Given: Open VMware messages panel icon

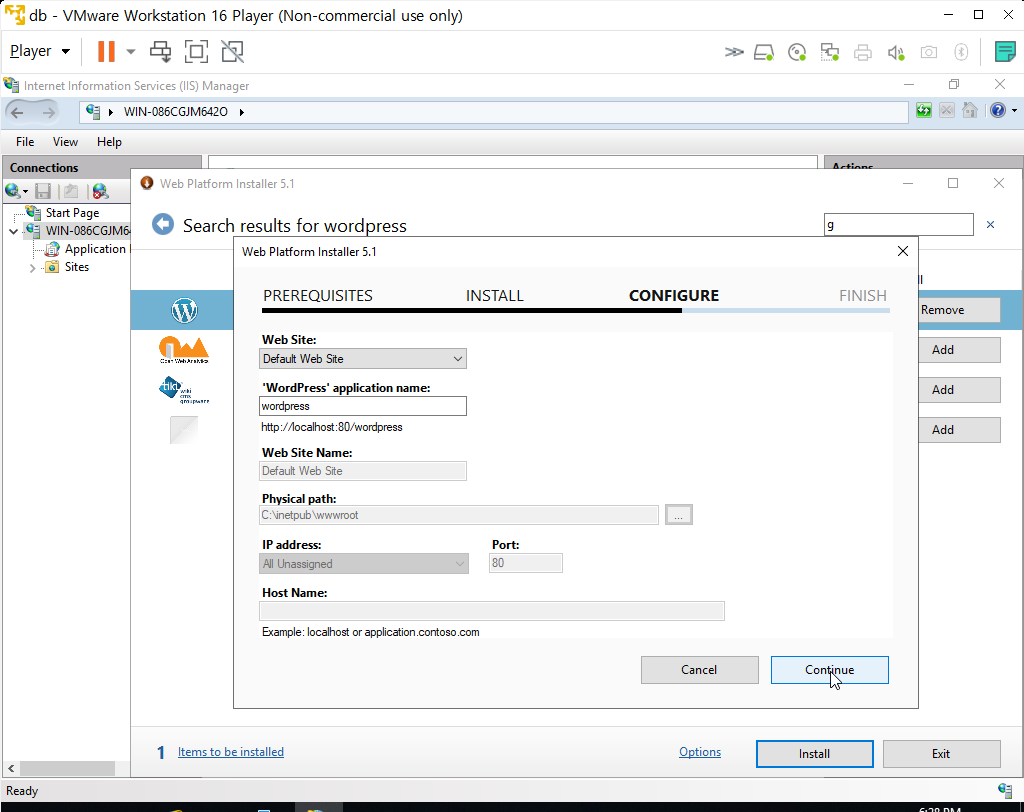Looking at the screenshot, I should click(1004, 51).
